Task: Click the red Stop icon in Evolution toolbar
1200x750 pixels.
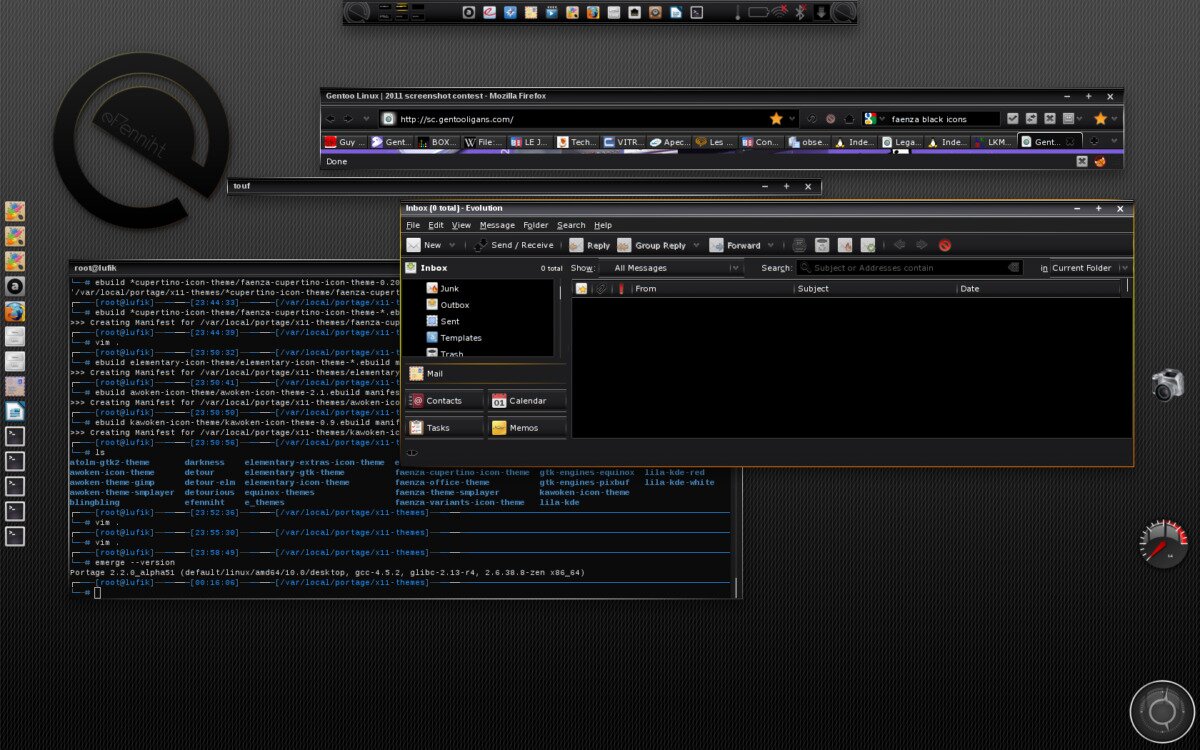Action: 945,245
